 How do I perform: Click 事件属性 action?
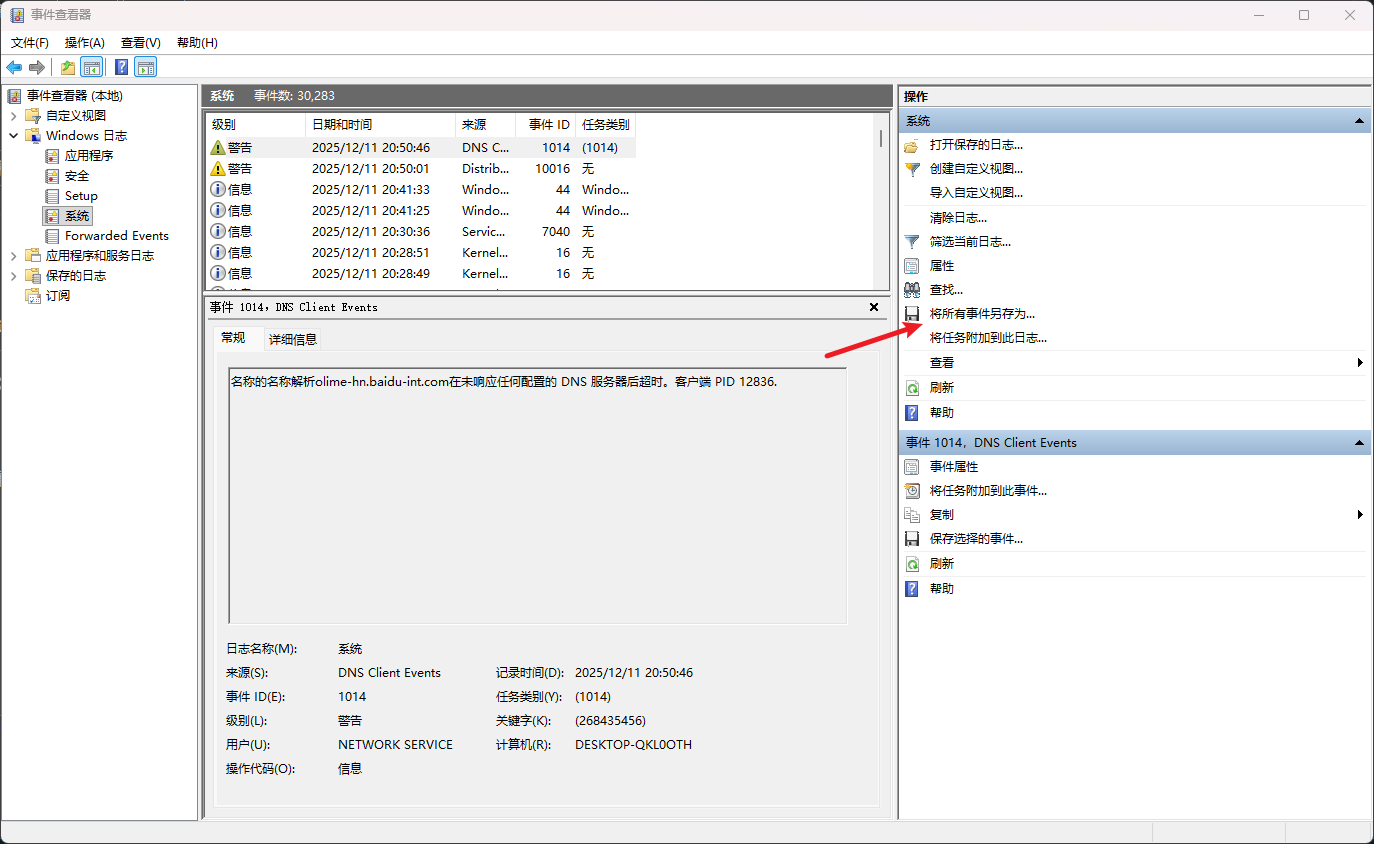point(954,466)
